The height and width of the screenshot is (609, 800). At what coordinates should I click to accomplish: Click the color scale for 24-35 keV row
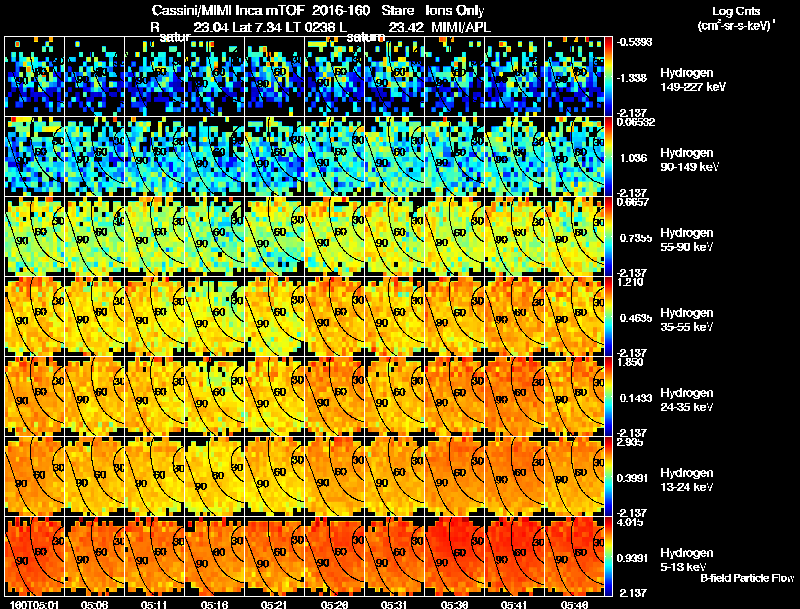coord(608,396)
